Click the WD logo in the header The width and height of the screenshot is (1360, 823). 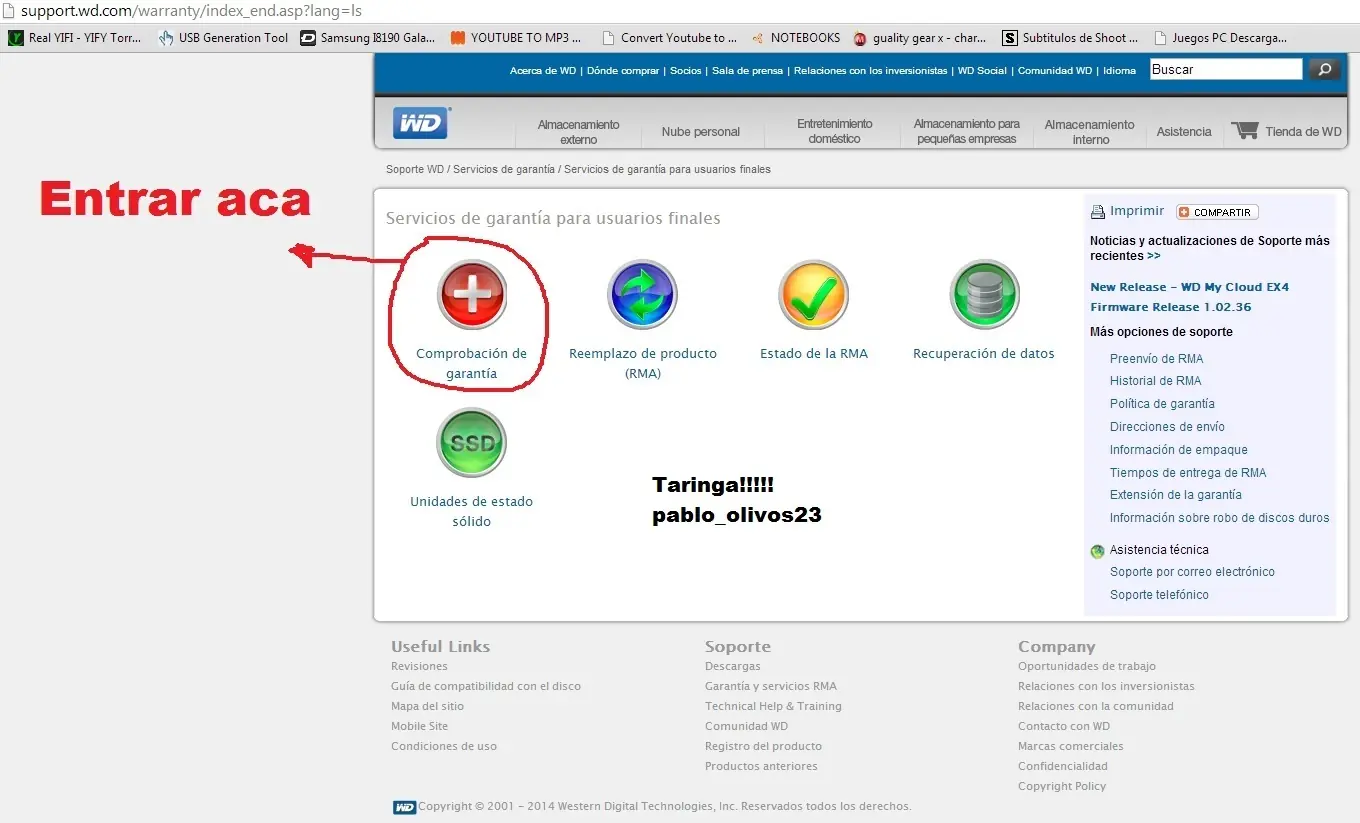421,123
